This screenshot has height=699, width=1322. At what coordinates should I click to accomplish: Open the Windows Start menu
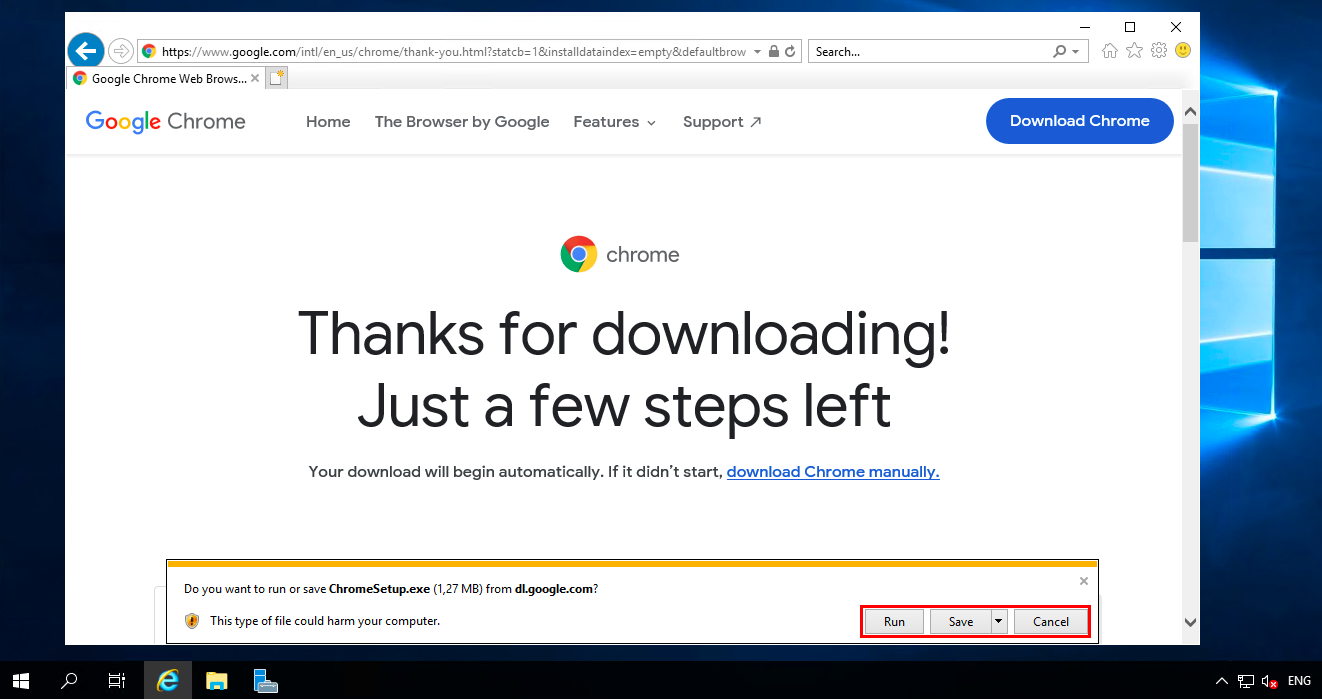pos(22,681)
